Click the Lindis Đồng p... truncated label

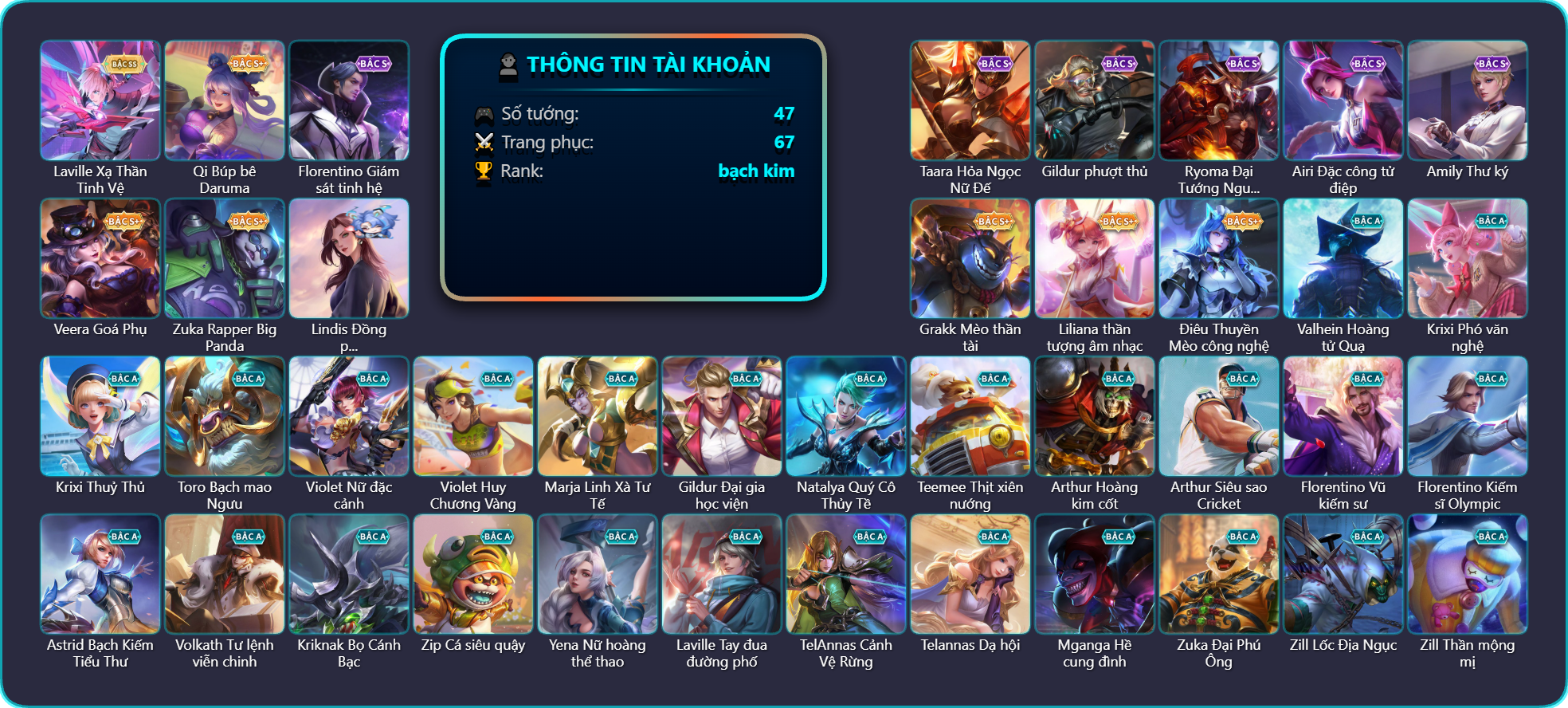click(349, 337)
